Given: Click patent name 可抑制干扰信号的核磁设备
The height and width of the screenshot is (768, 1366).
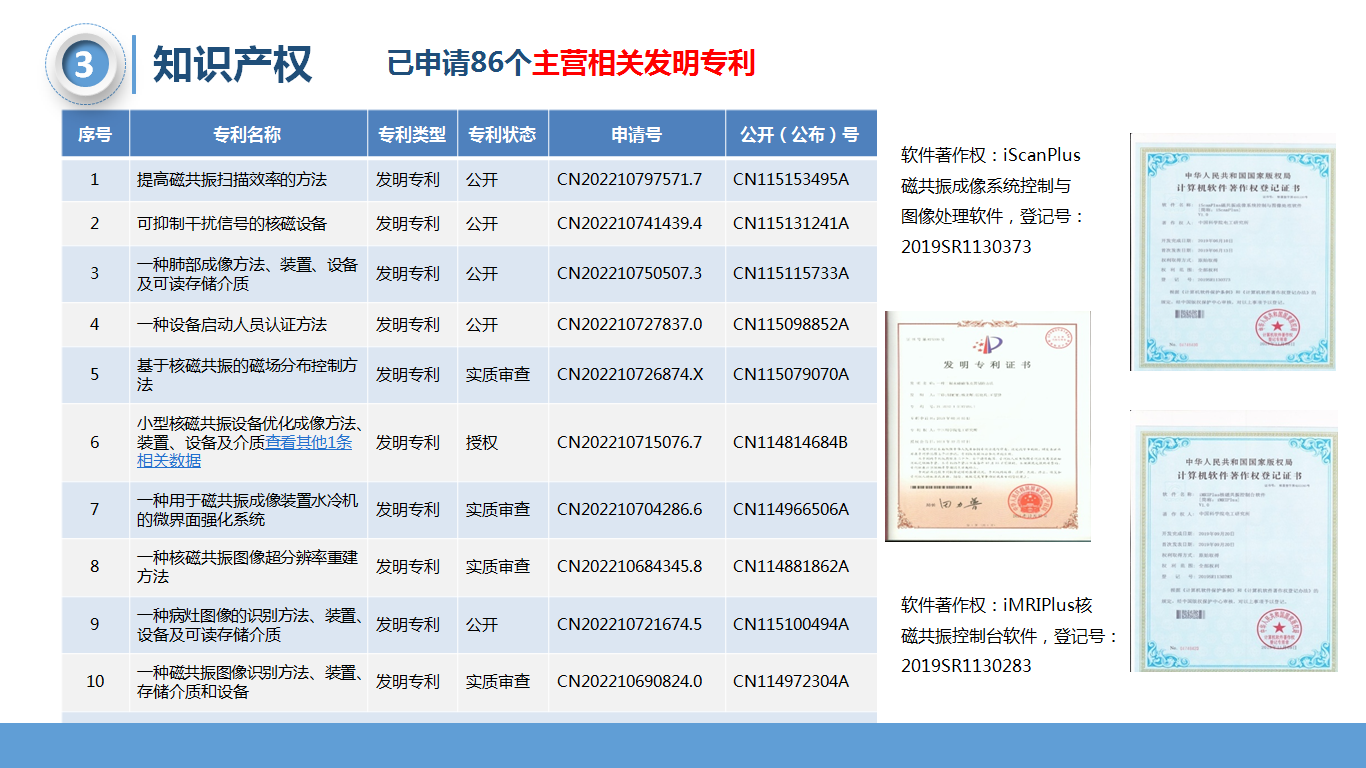Looking at the screenshot, I should (232, 223).
